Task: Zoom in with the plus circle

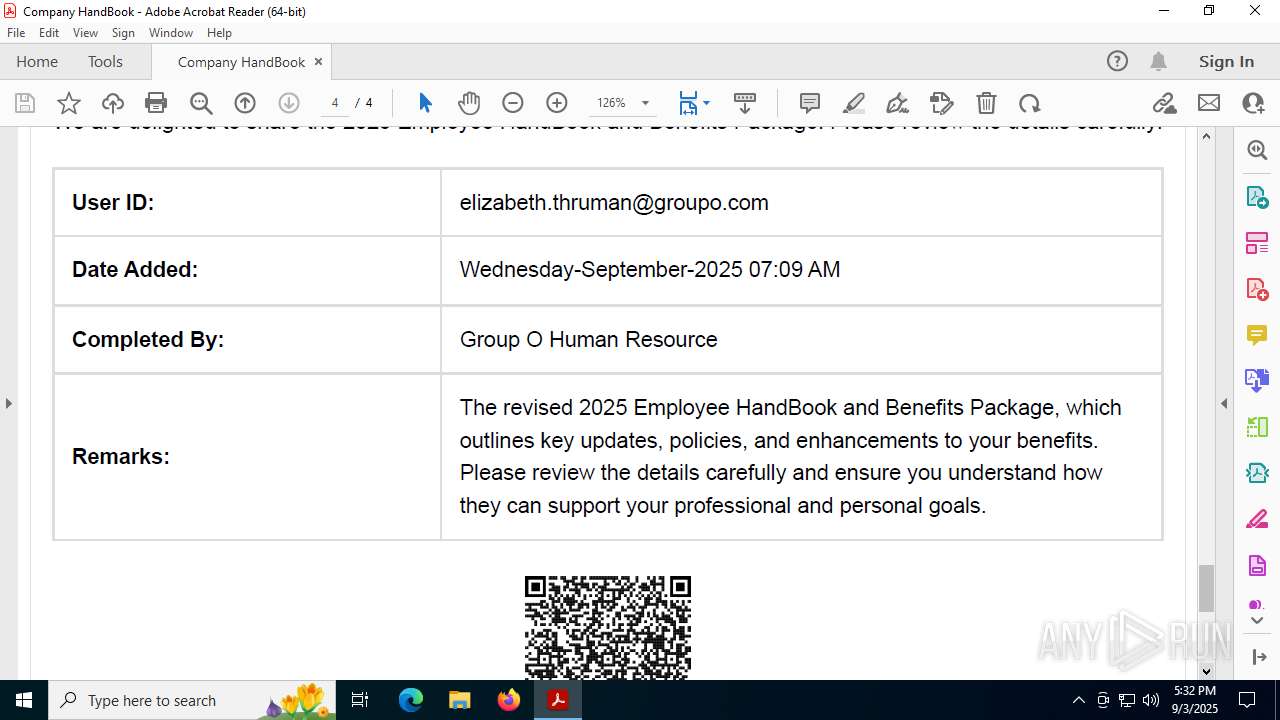Action: (557, 103)
